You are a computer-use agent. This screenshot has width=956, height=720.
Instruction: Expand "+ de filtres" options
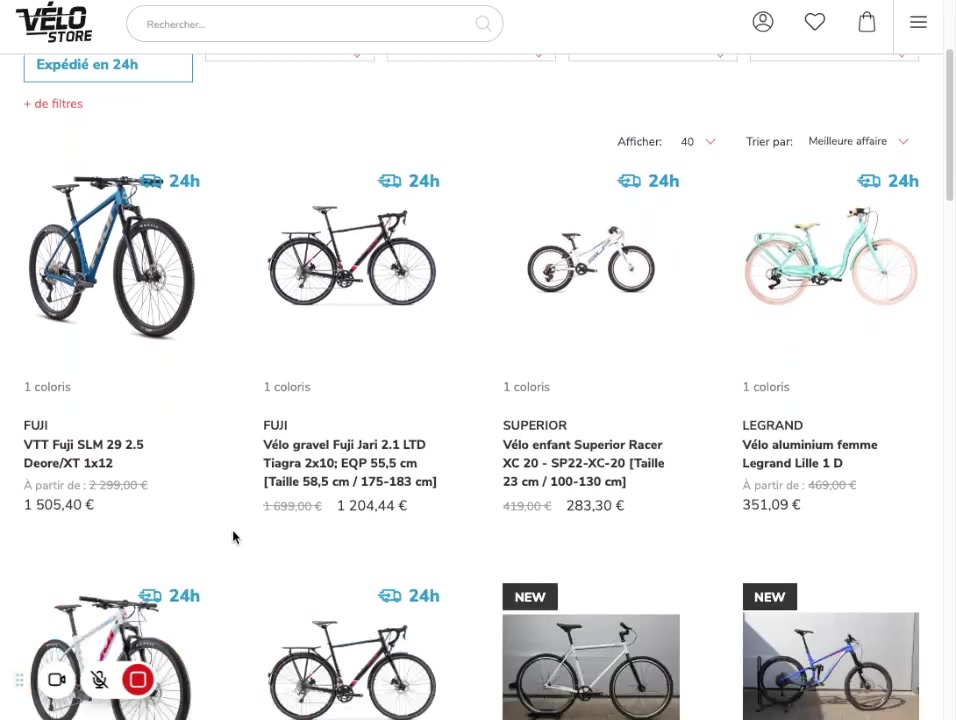click(53, 104)
